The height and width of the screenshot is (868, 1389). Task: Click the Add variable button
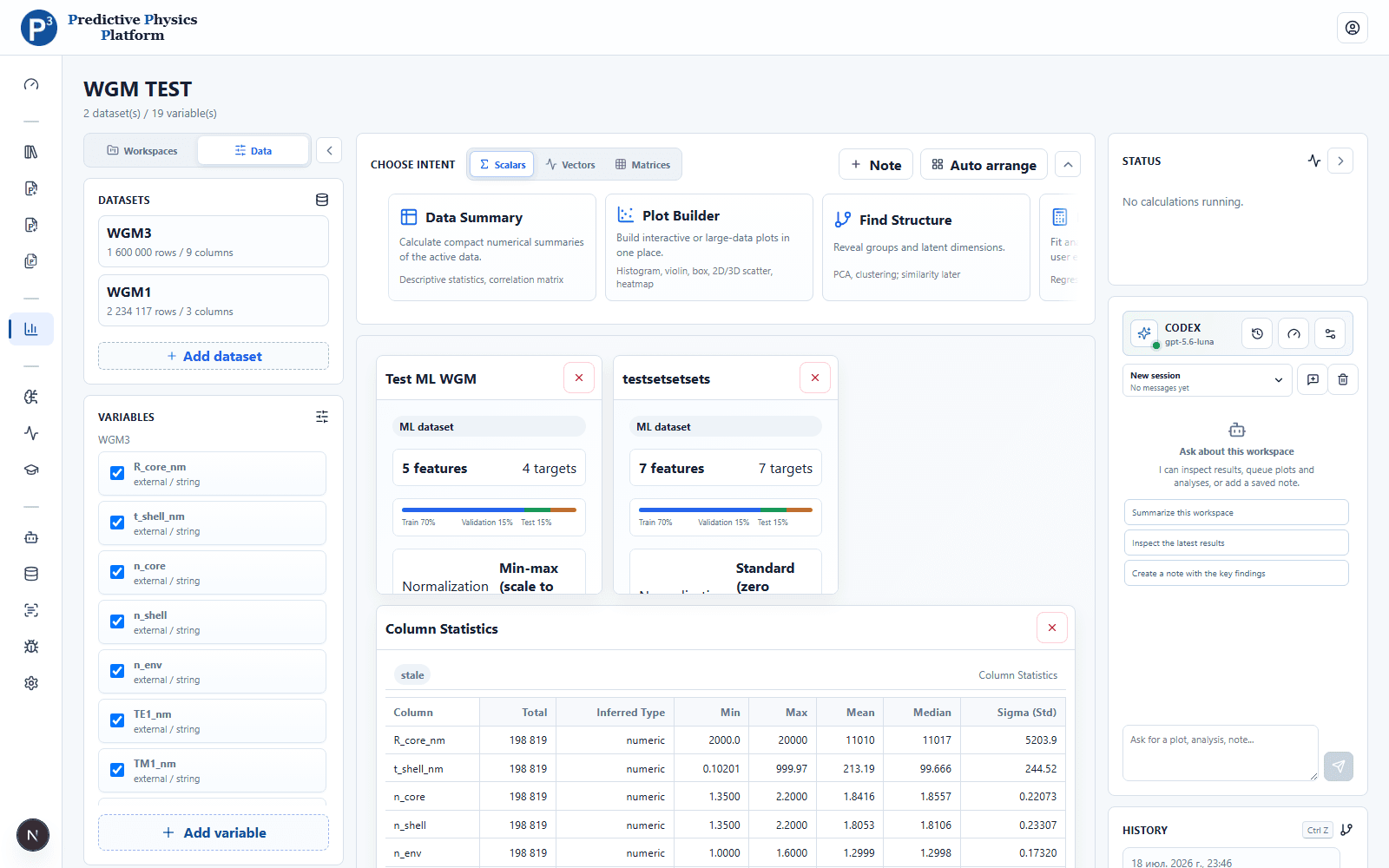tap(214, 832)
